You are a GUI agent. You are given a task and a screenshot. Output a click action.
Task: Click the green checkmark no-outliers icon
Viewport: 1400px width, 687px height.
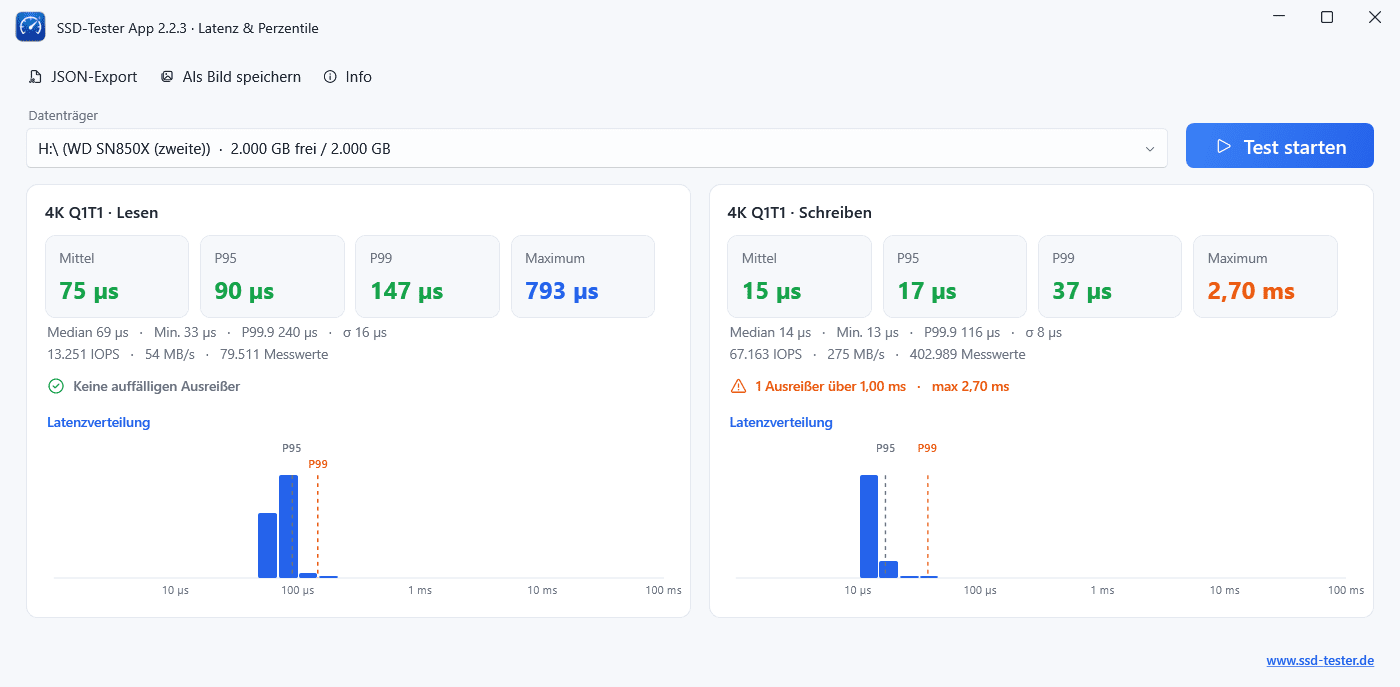click(56, 386)
